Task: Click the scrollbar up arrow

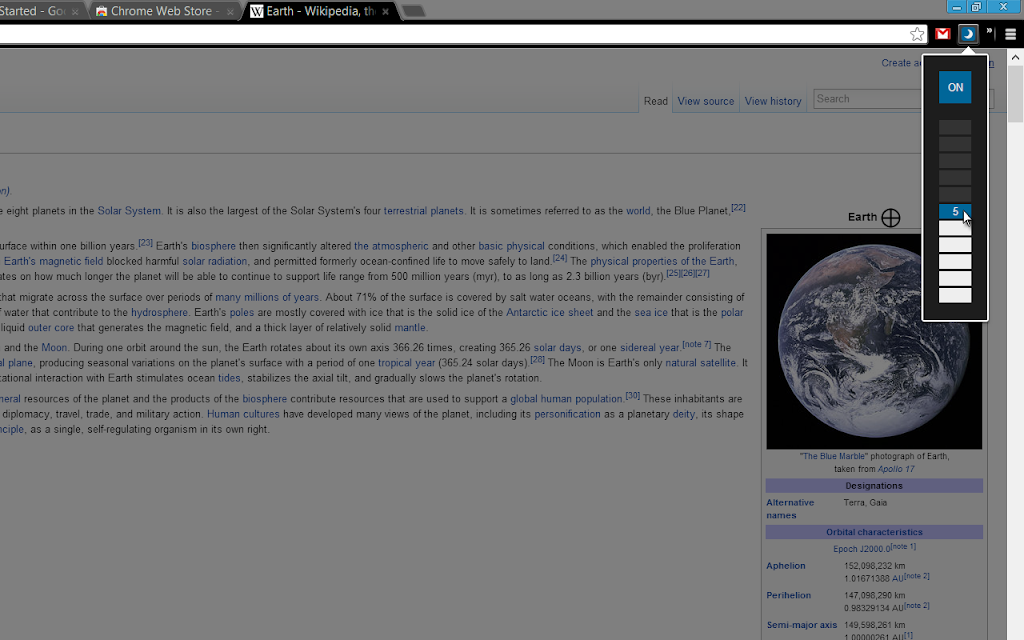Action: [1016, 57]
